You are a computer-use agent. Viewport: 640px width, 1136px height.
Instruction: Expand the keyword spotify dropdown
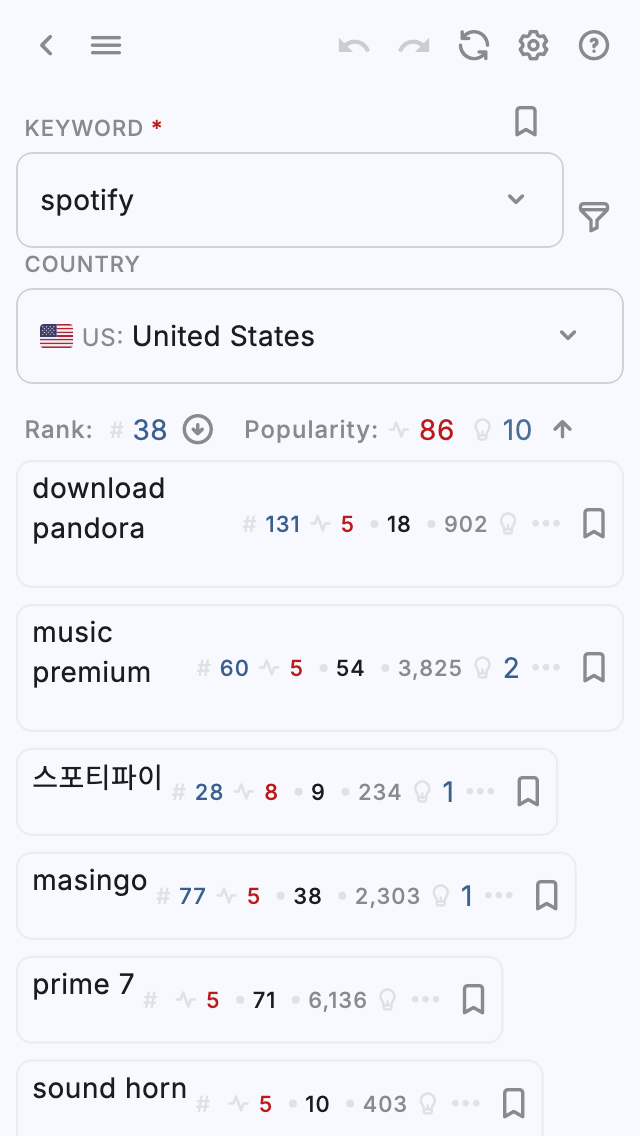point(516,199)
